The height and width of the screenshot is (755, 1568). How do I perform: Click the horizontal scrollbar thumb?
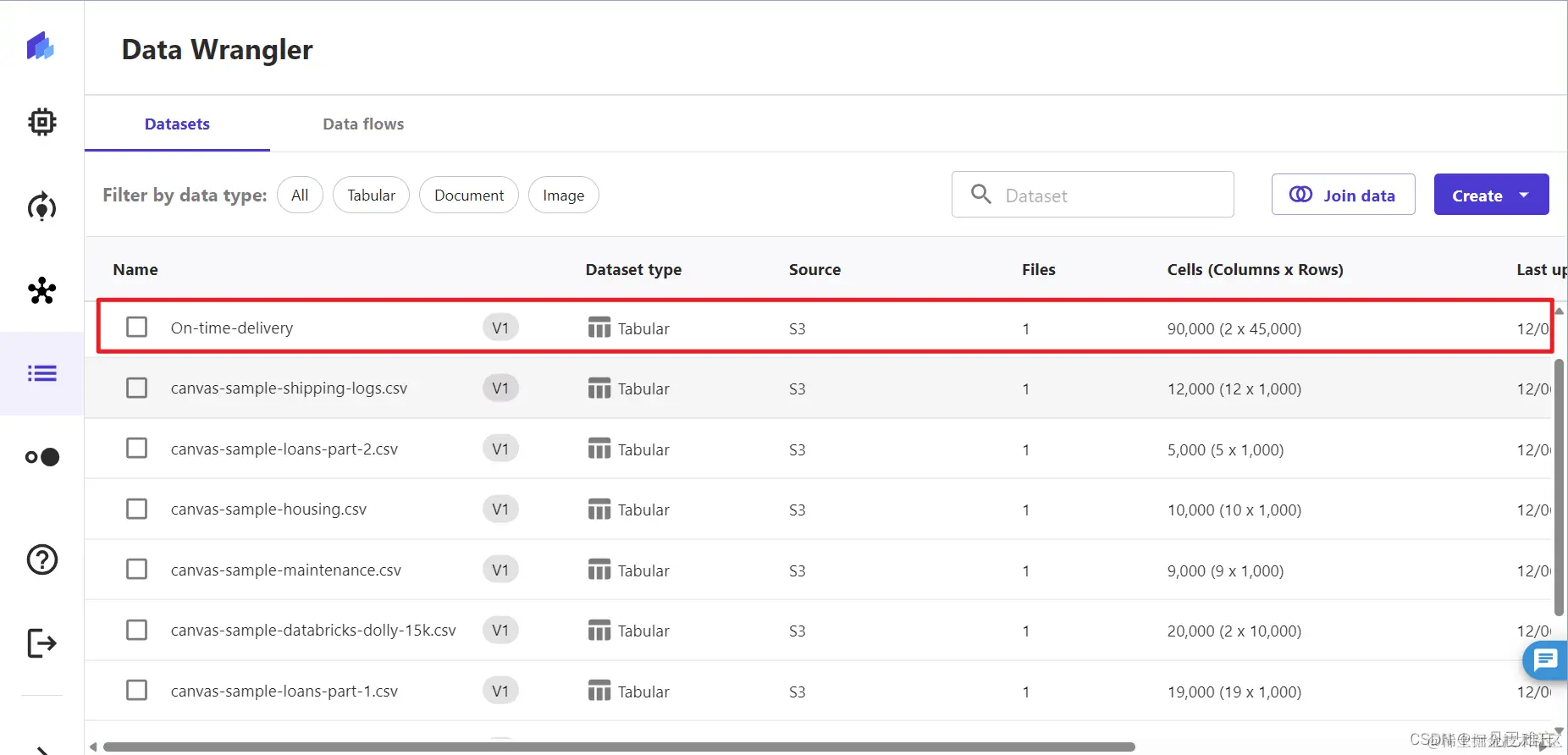(619, 747)
